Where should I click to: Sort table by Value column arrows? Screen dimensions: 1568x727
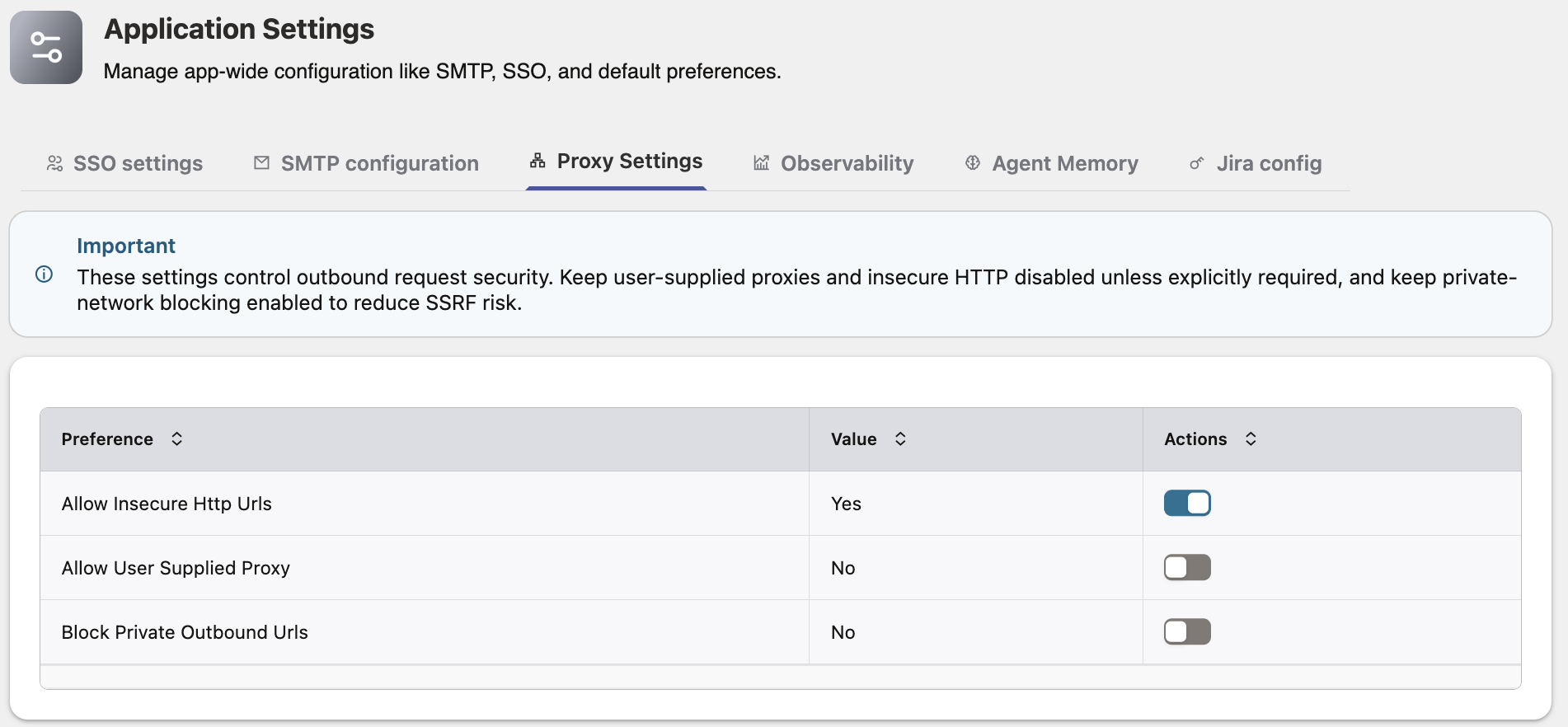(x=900, y=439)
